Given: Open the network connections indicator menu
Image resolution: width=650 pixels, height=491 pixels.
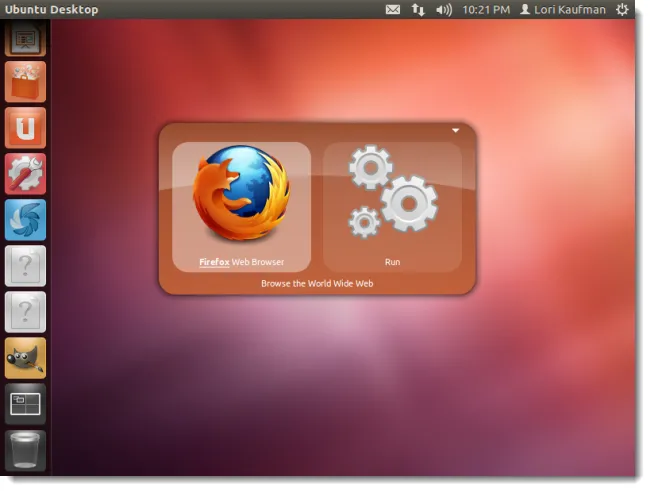Looking at the screenshot, I should click(x=418, y=10).
